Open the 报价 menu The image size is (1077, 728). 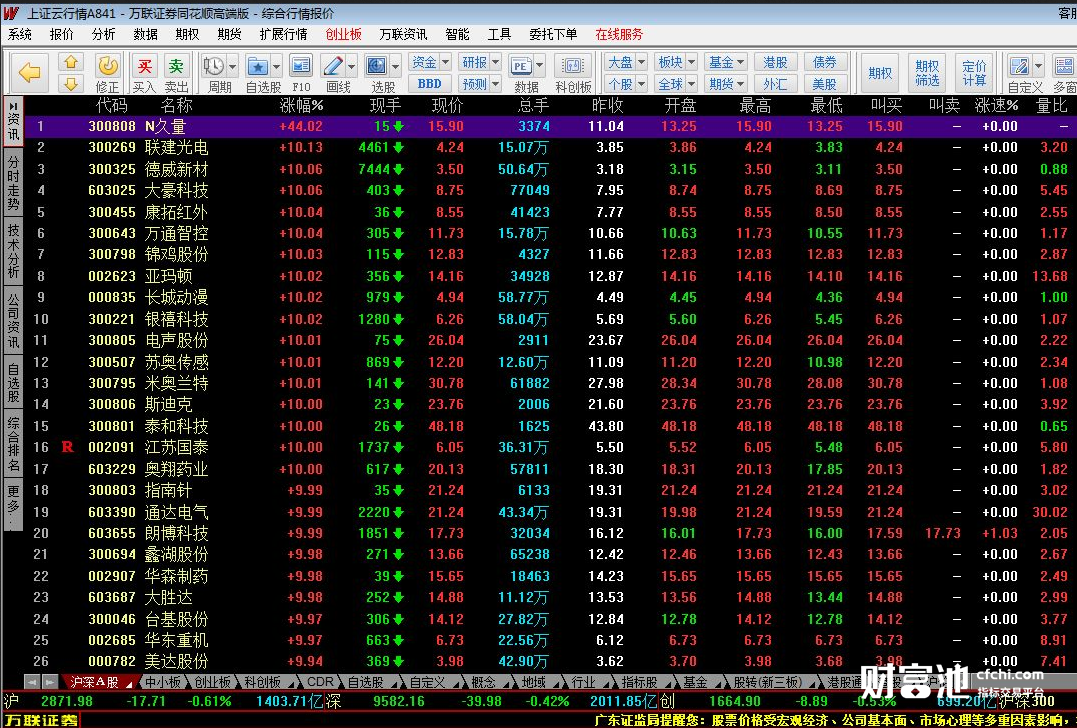pyautogui.click(x=62, y=34)
